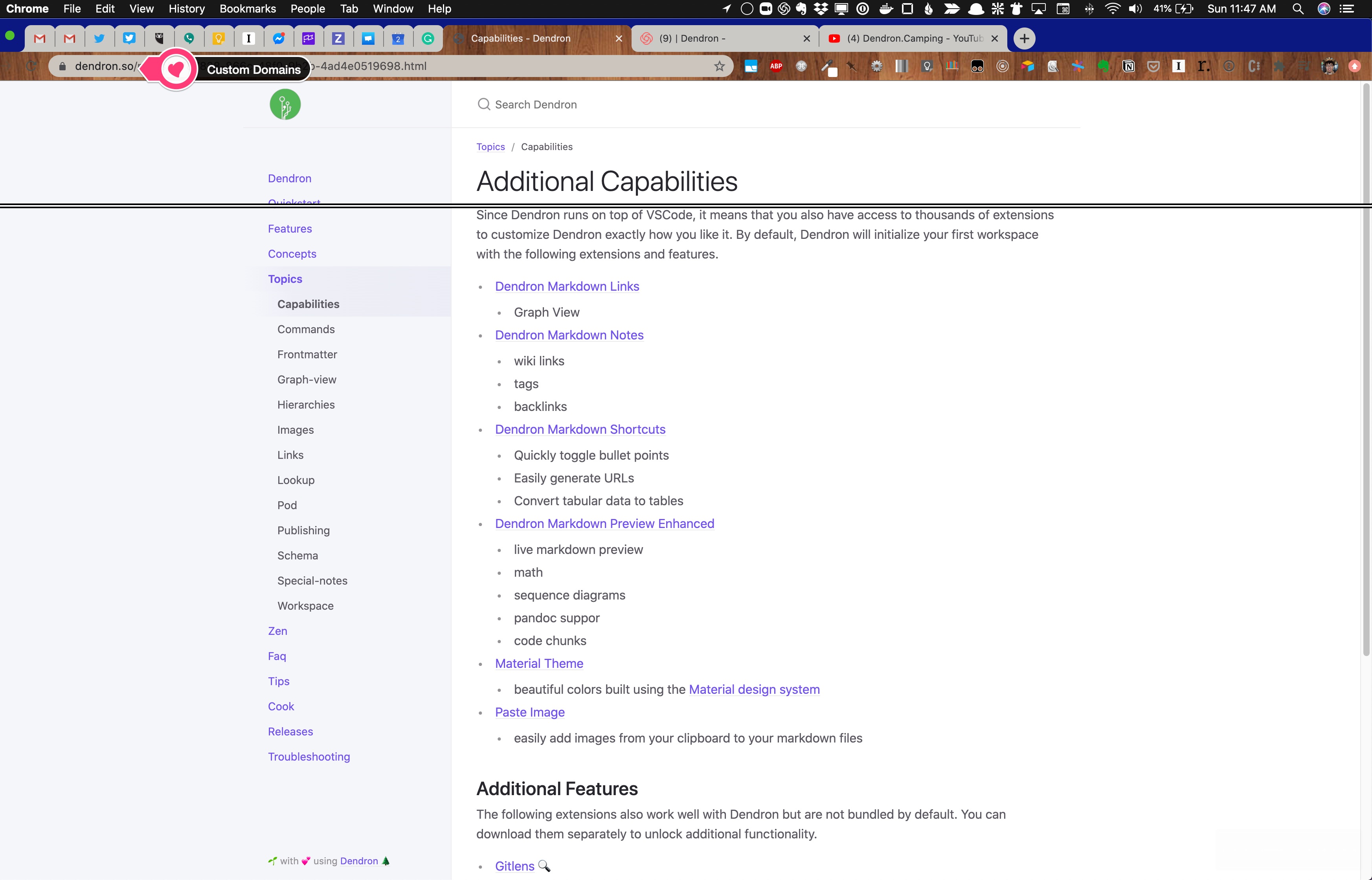The height and width of the screenshot is (880, 1372).
Task: Open the Grammarly pinned tab
Action: tap(428, 39)
